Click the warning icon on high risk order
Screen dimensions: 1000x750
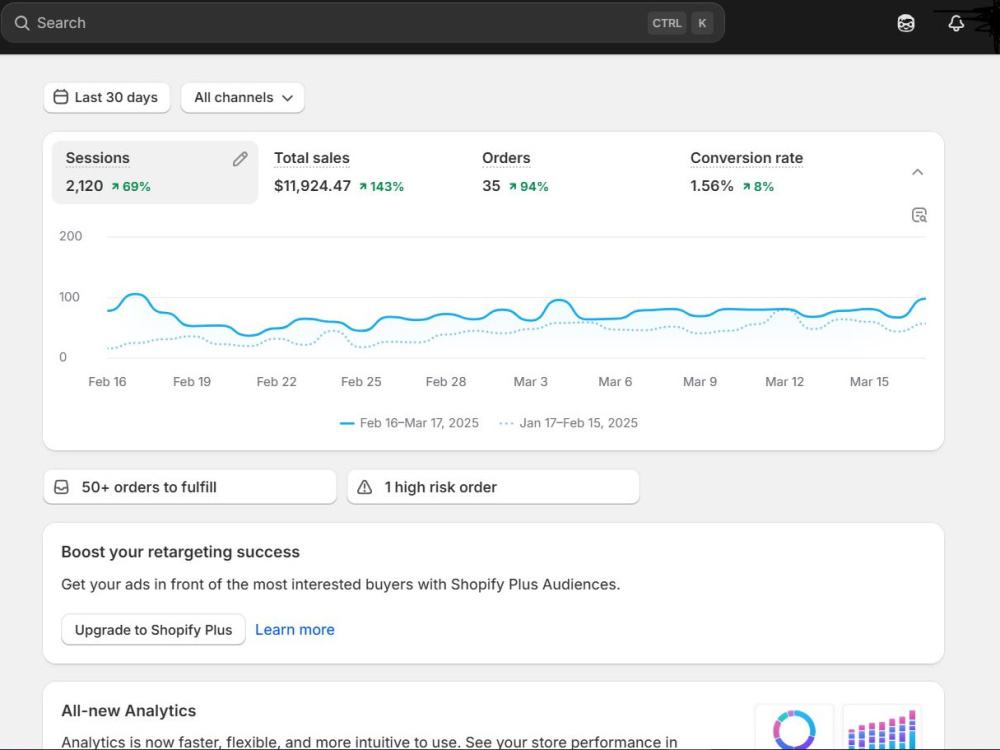(x=364, y=487)
